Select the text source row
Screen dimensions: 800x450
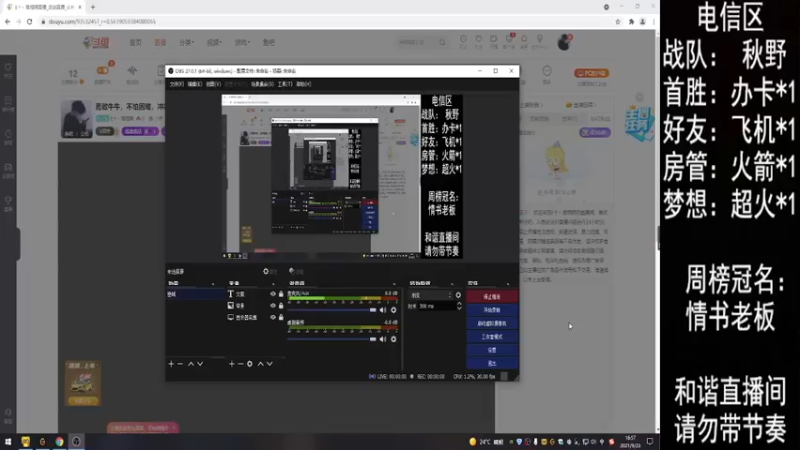[255, 294]
